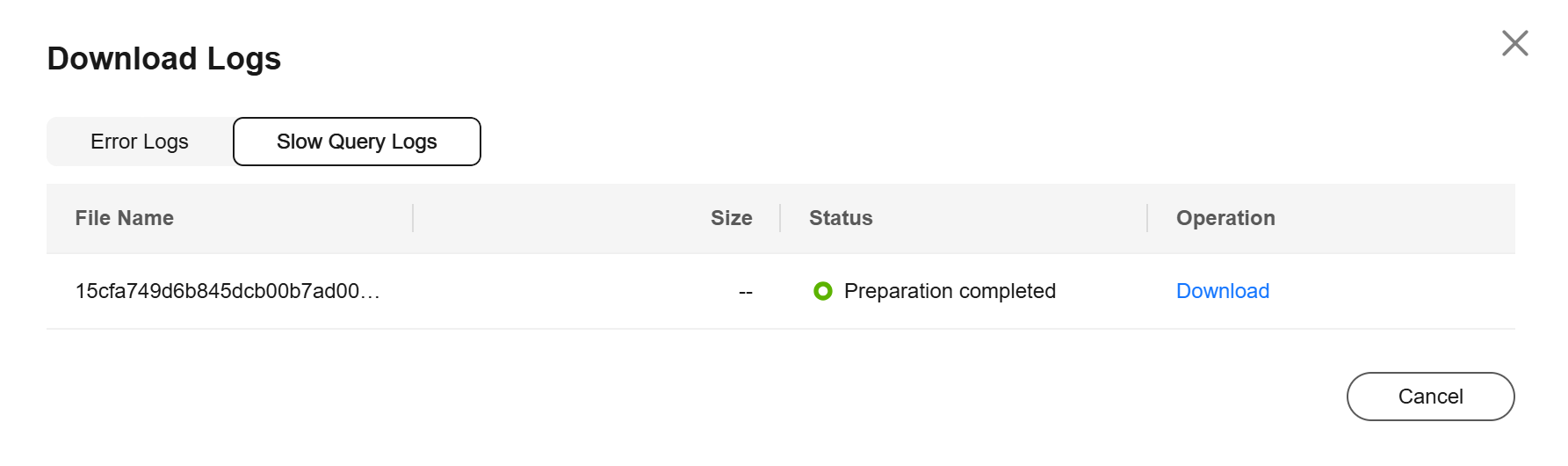Select the truncated file name 15cfa749d6b8...
Screen dimensions: 1568x466
(228, 291)
